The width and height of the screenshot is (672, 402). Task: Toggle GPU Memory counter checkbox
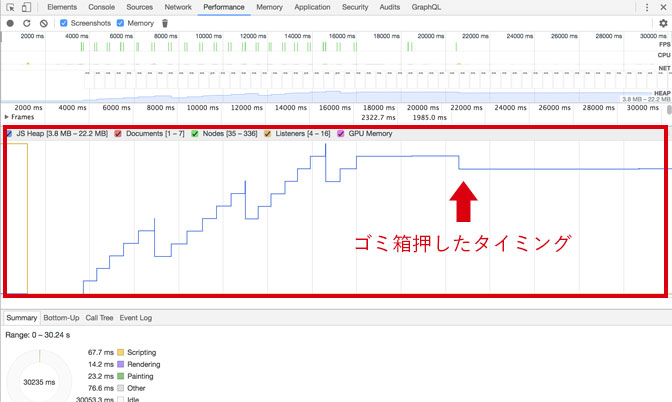341,134
